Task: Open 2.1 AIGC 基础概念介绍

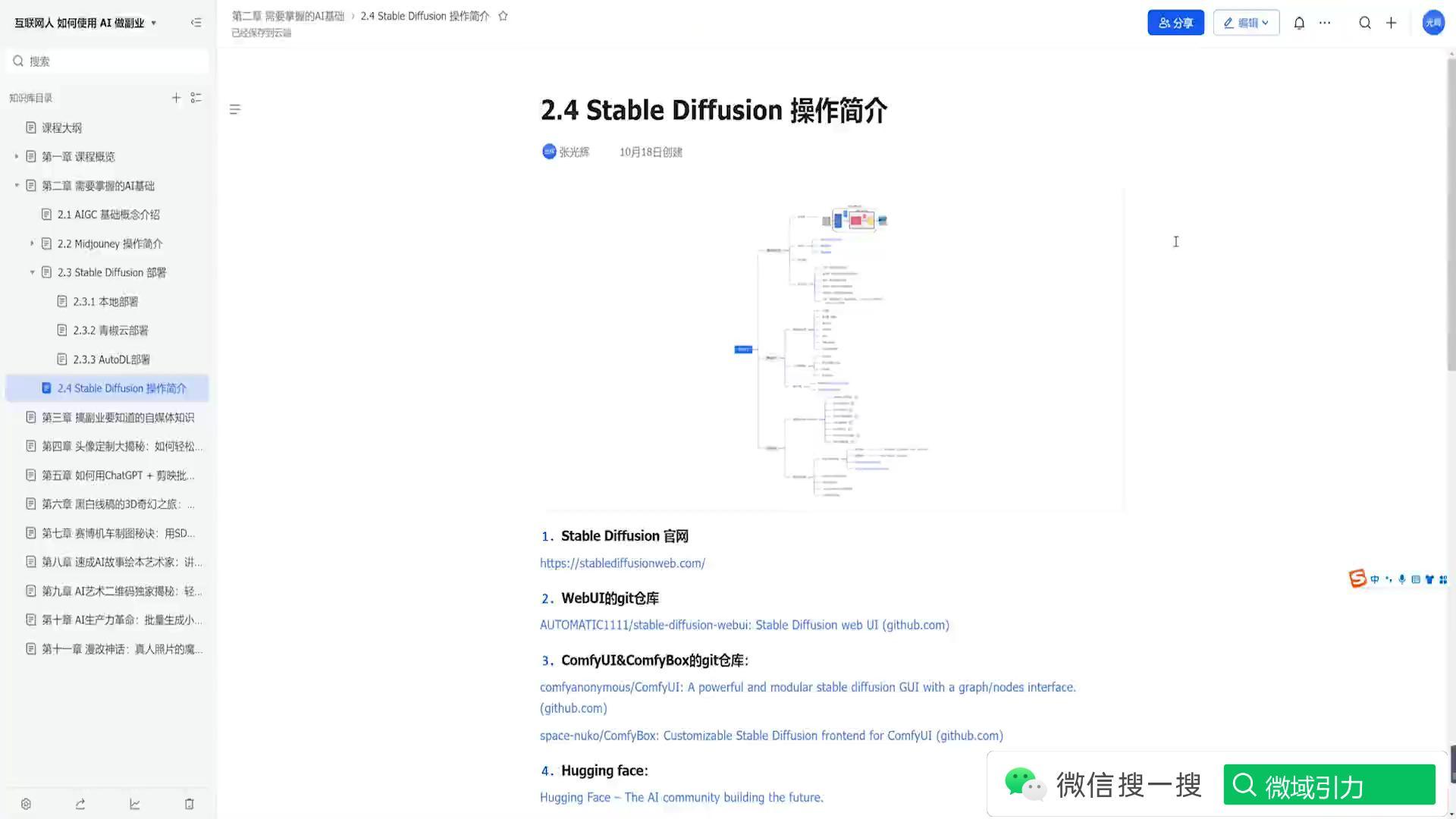Action: pos(107,215)
